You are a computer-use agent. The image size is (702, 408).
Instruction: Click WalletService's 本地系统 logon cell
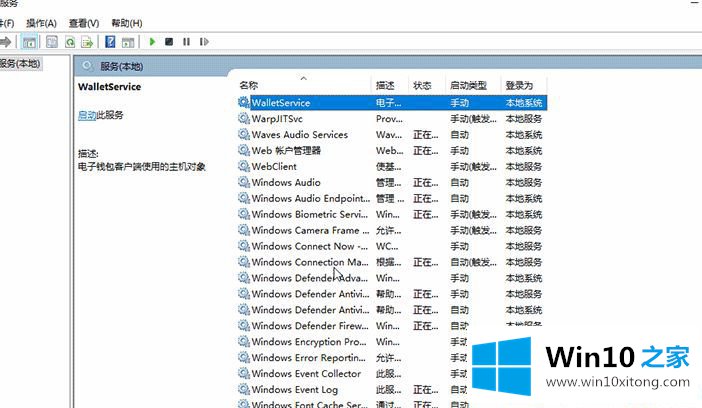524,103
